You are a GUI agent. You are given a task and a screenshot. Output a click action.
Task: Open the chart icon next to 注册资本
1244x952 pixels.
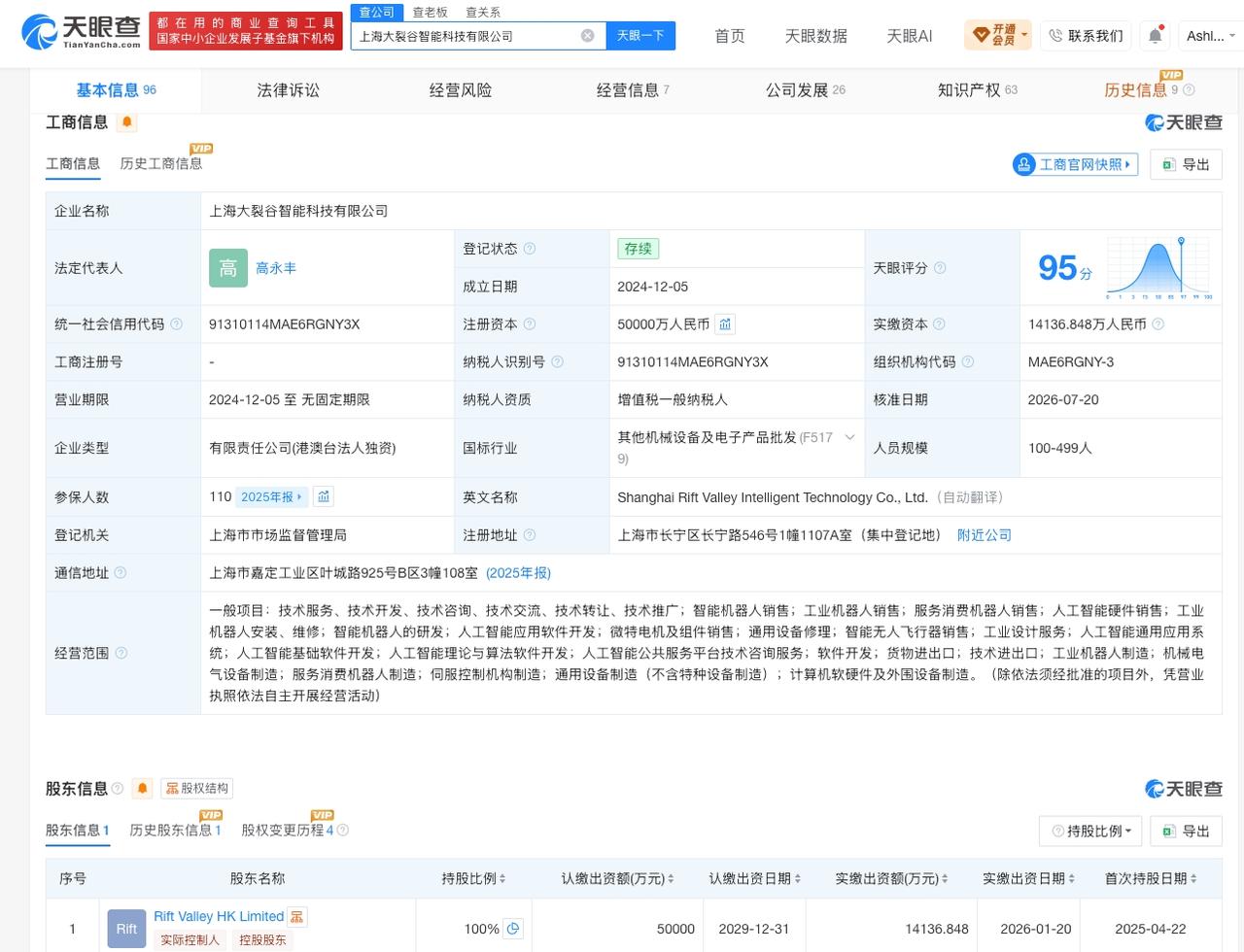pyautogui.click(x=725, y=324)
